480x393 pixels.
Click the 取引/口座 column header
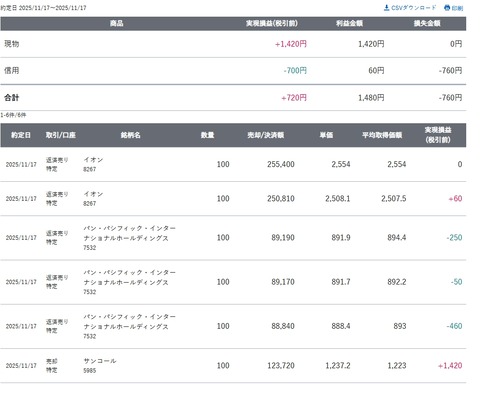(x=61, y=135)
